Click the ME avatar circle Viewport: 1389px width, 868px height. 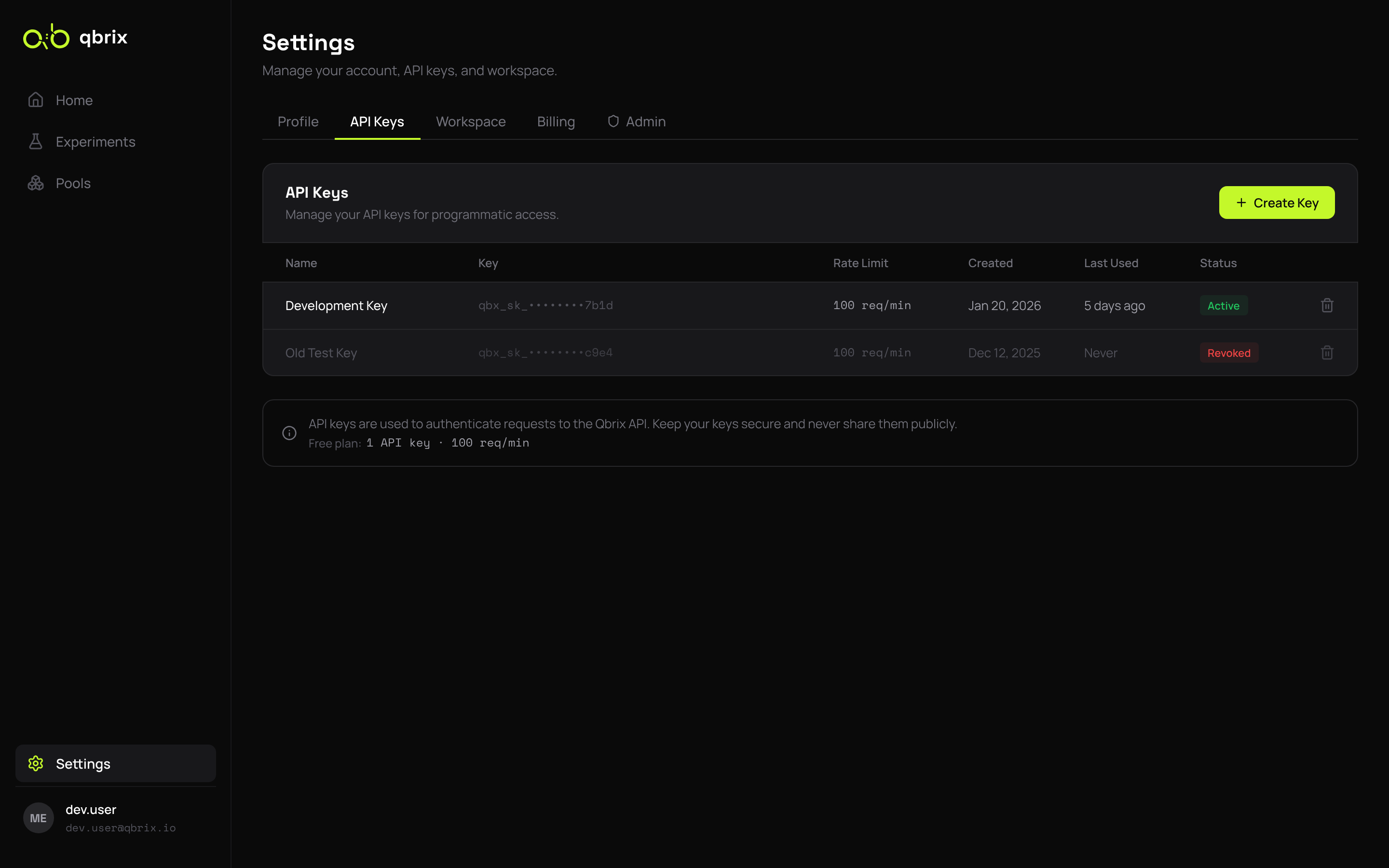[38, 817]
